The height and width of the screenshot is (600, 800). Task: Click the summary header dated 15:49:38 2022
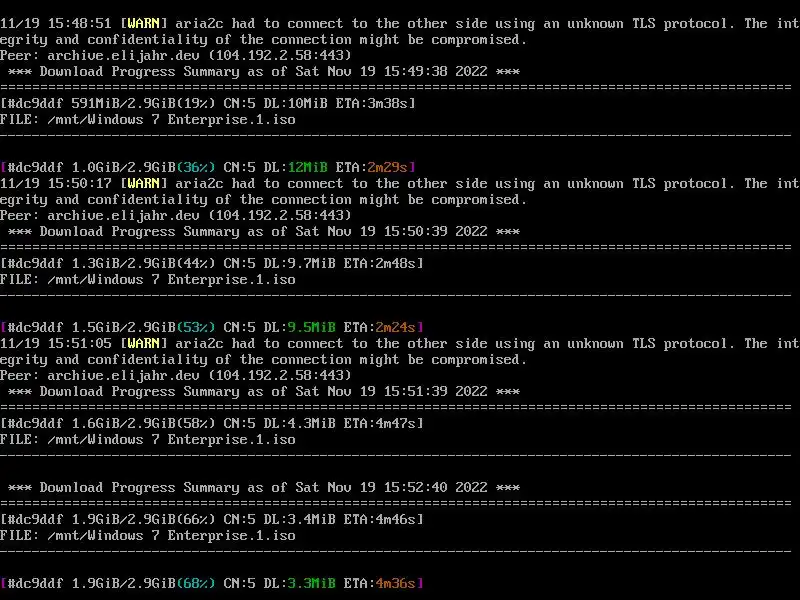pyautogui.click(x=264, y=71)
